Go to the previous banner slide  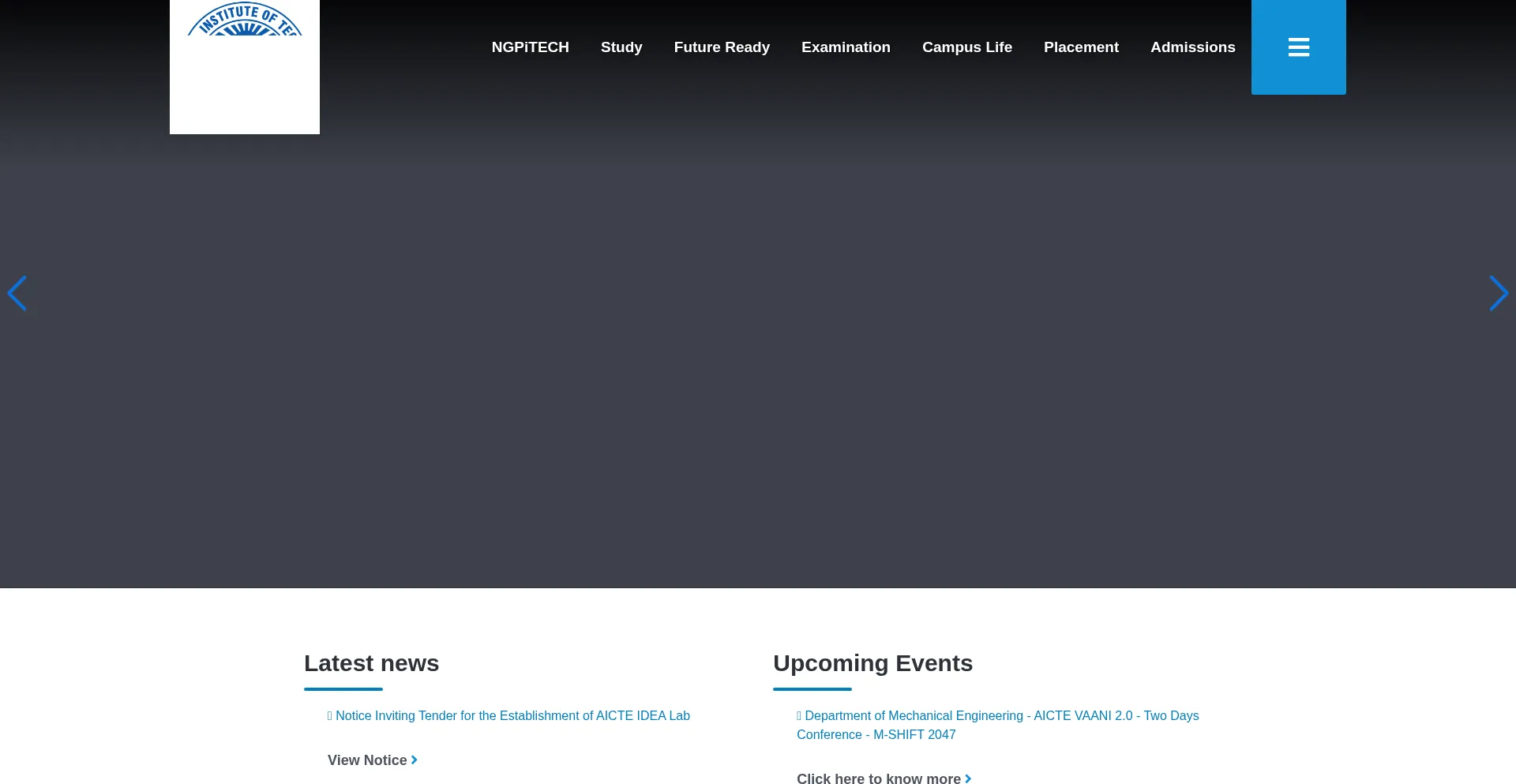[x=17, y=294]
